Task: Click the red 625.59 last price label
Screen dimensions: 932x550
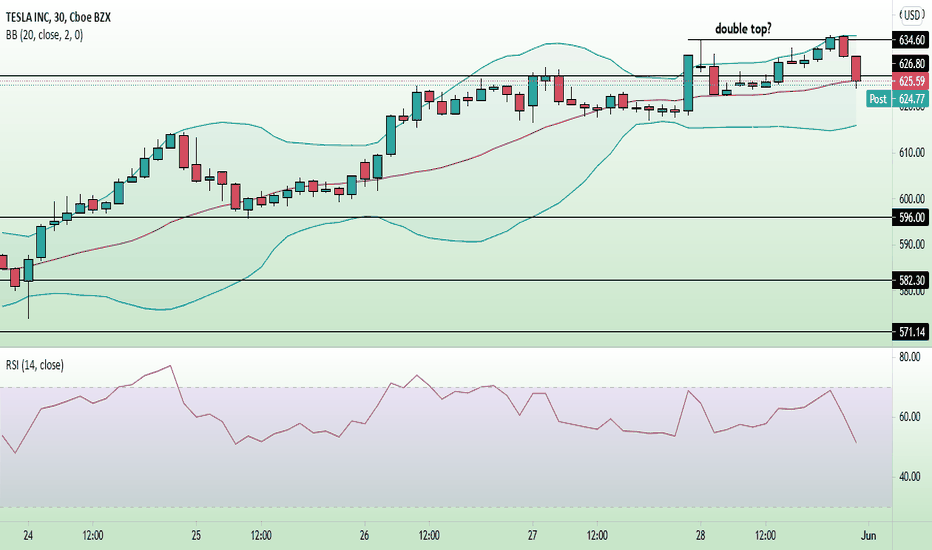Action: (912, 81)
